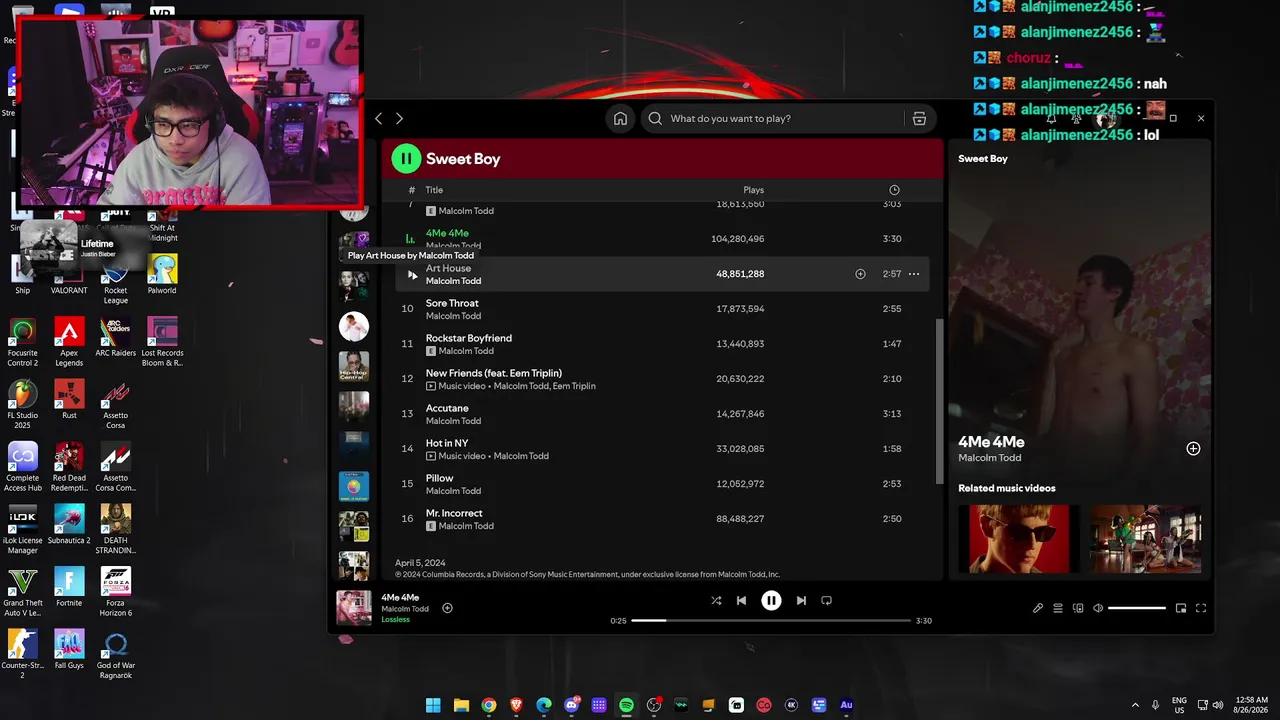
Task: Open the Lossless audio quality label
Action: [x=396, y=620]
